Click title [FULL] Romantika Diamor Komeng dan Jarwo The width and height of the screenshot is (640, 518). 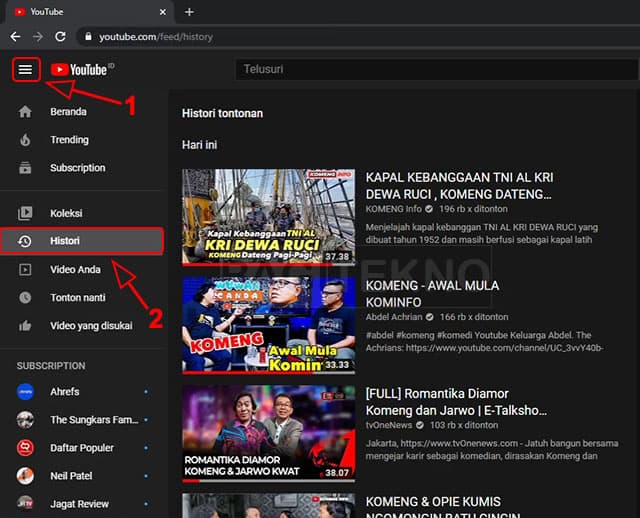456,402
